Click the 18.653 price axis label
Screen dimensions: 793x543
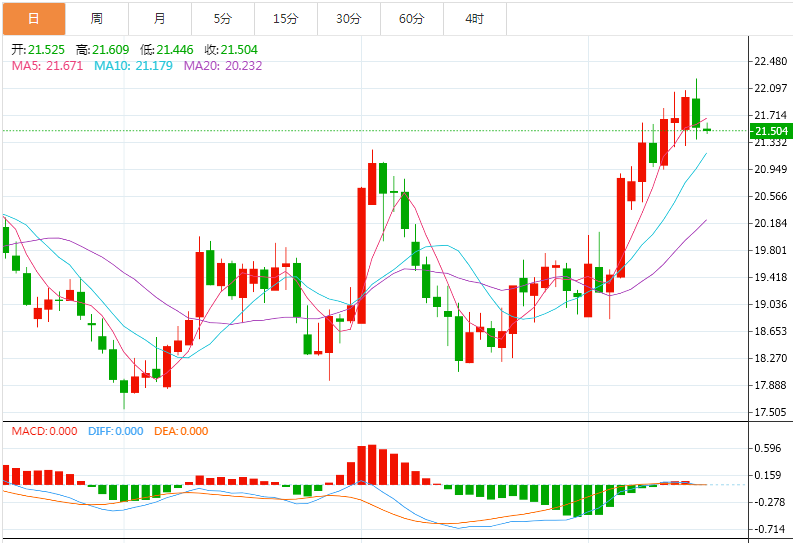771,331
